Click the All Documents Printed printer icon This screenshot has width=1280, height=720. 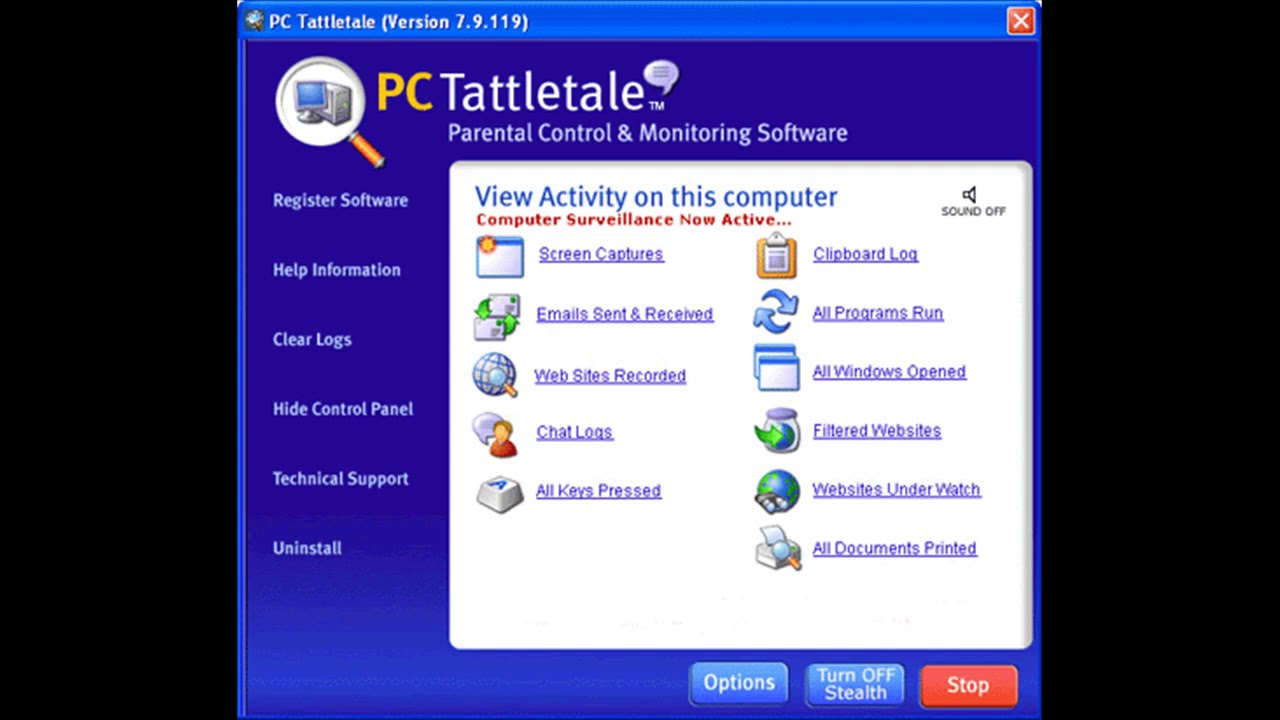pos(778,548)
